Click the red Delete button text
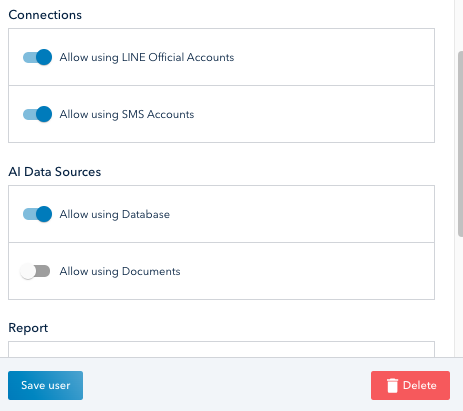The width and height of the screenshot is (463, 411). coord(420,385)
